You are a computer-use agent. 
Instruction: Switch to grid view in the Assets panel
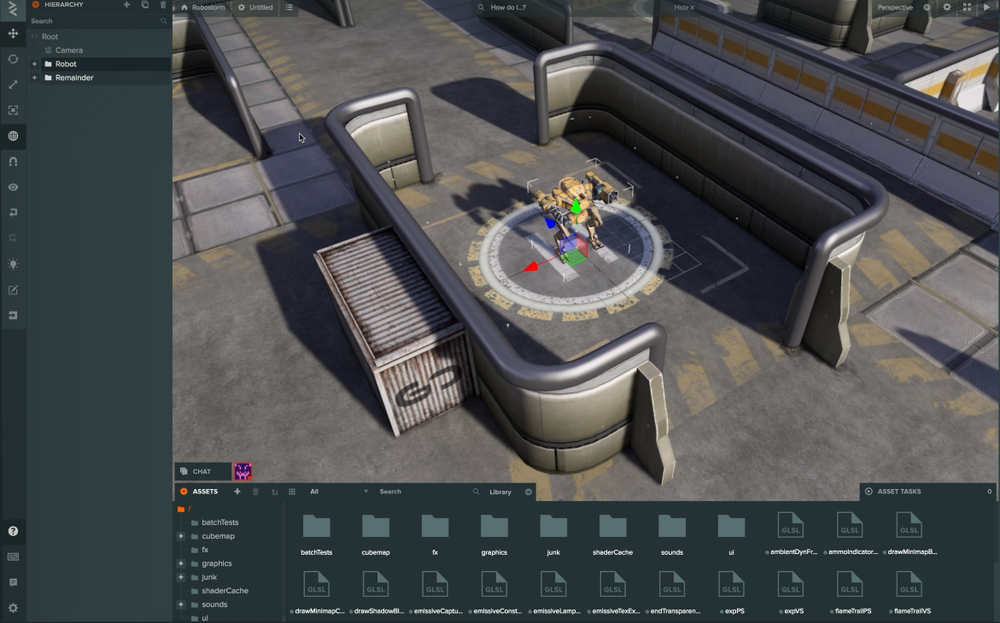tap(293, 491)
